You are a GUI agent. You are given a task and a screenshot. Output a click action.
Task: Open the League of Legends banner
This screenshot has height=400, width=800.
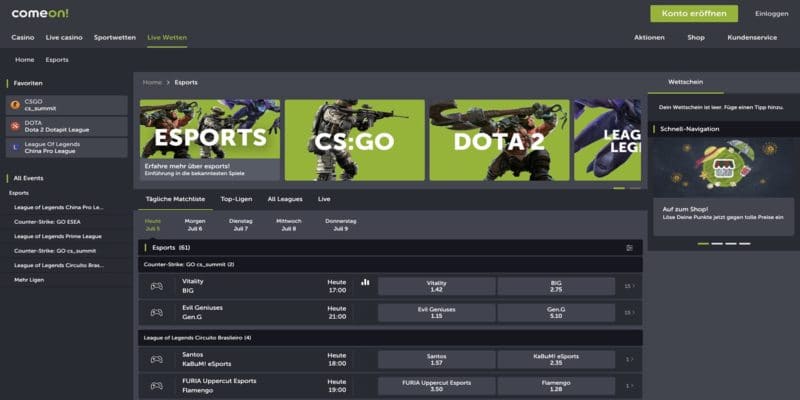point(608,140)
